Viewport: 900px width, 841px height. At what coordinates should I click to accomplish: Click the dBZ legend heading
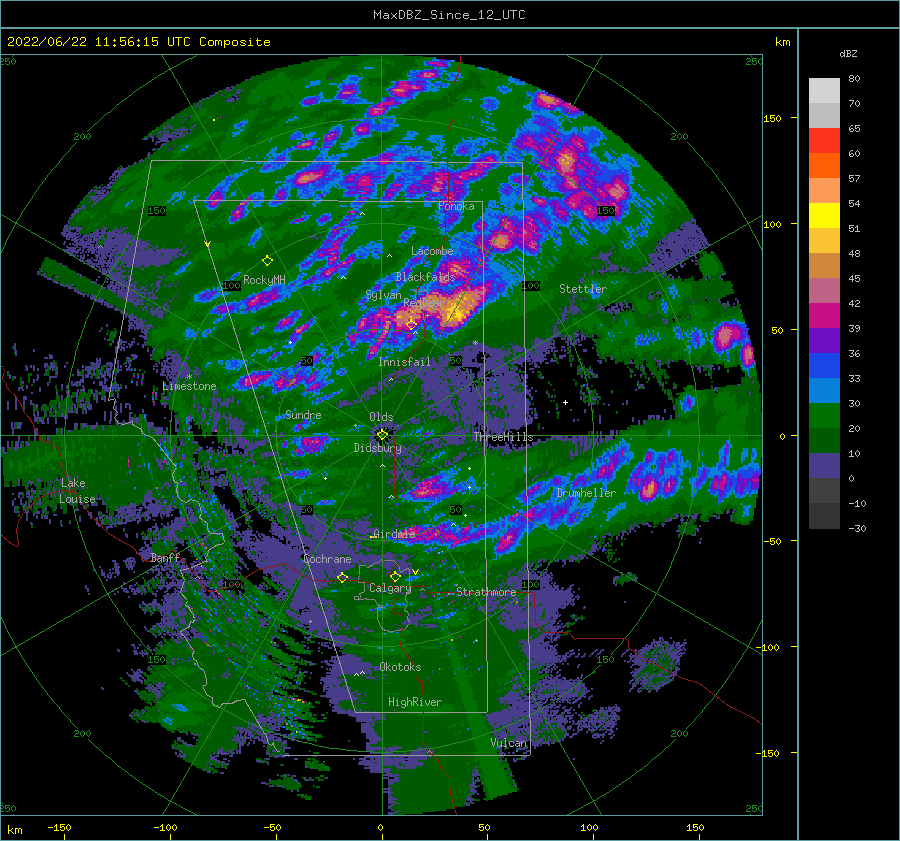(848, 53)
